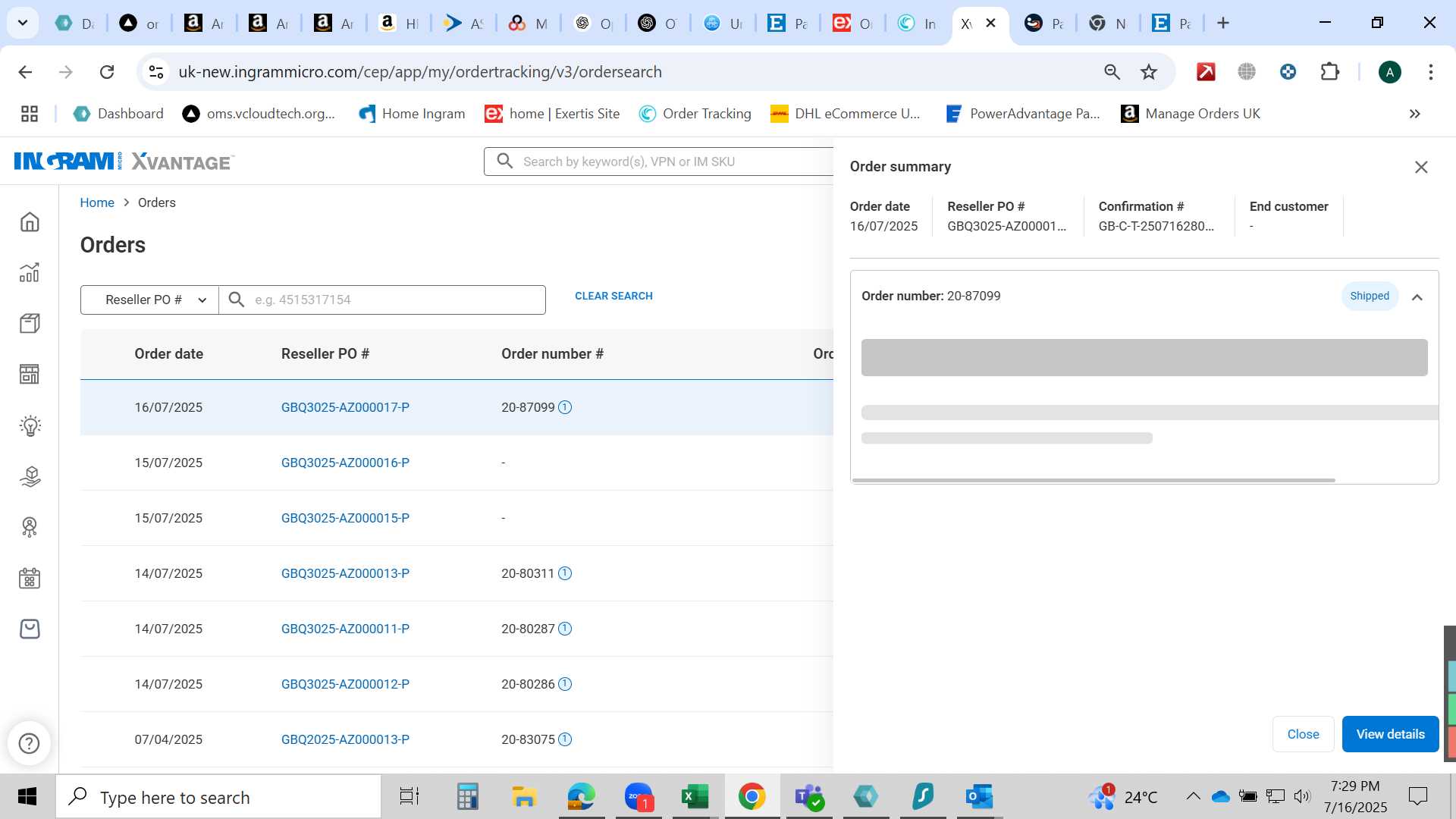Click the browser address bar URL
Image resolution: width=1456 pixels, height=819 pixels.
(x=420, y=72)
